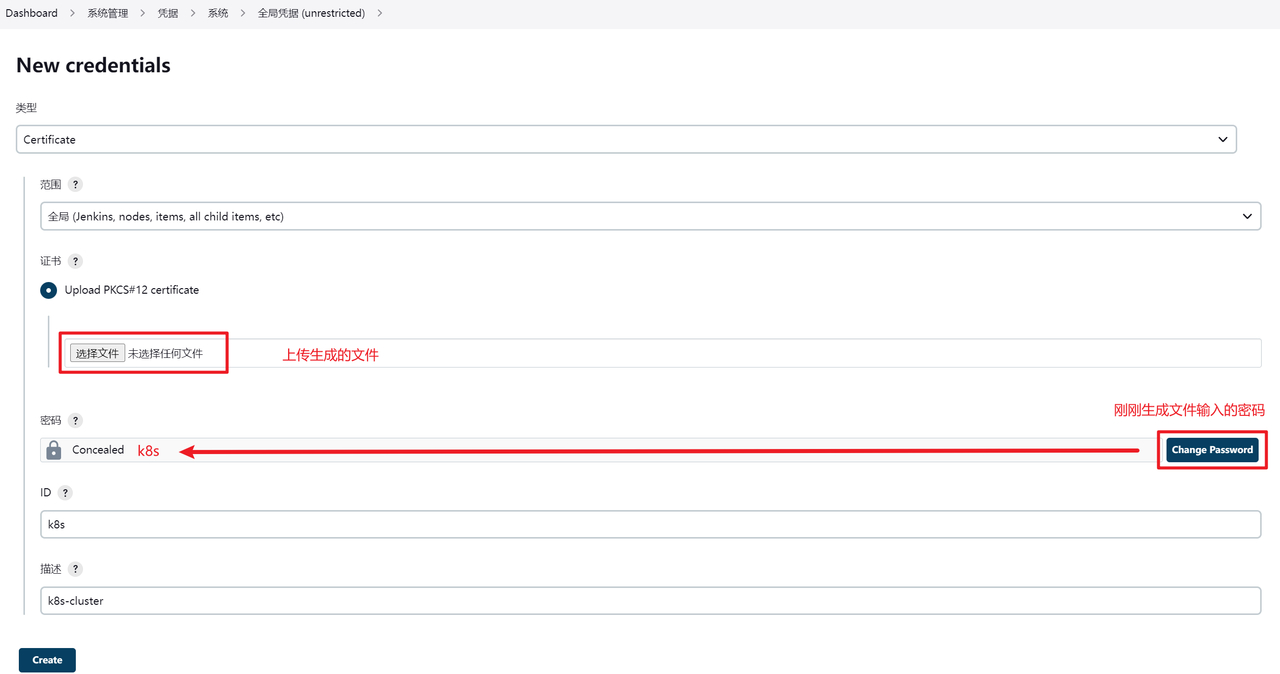The image size is (1280, 674).
Task: Click the help icon beside 证书 label
Action: (x=75, y=261)
